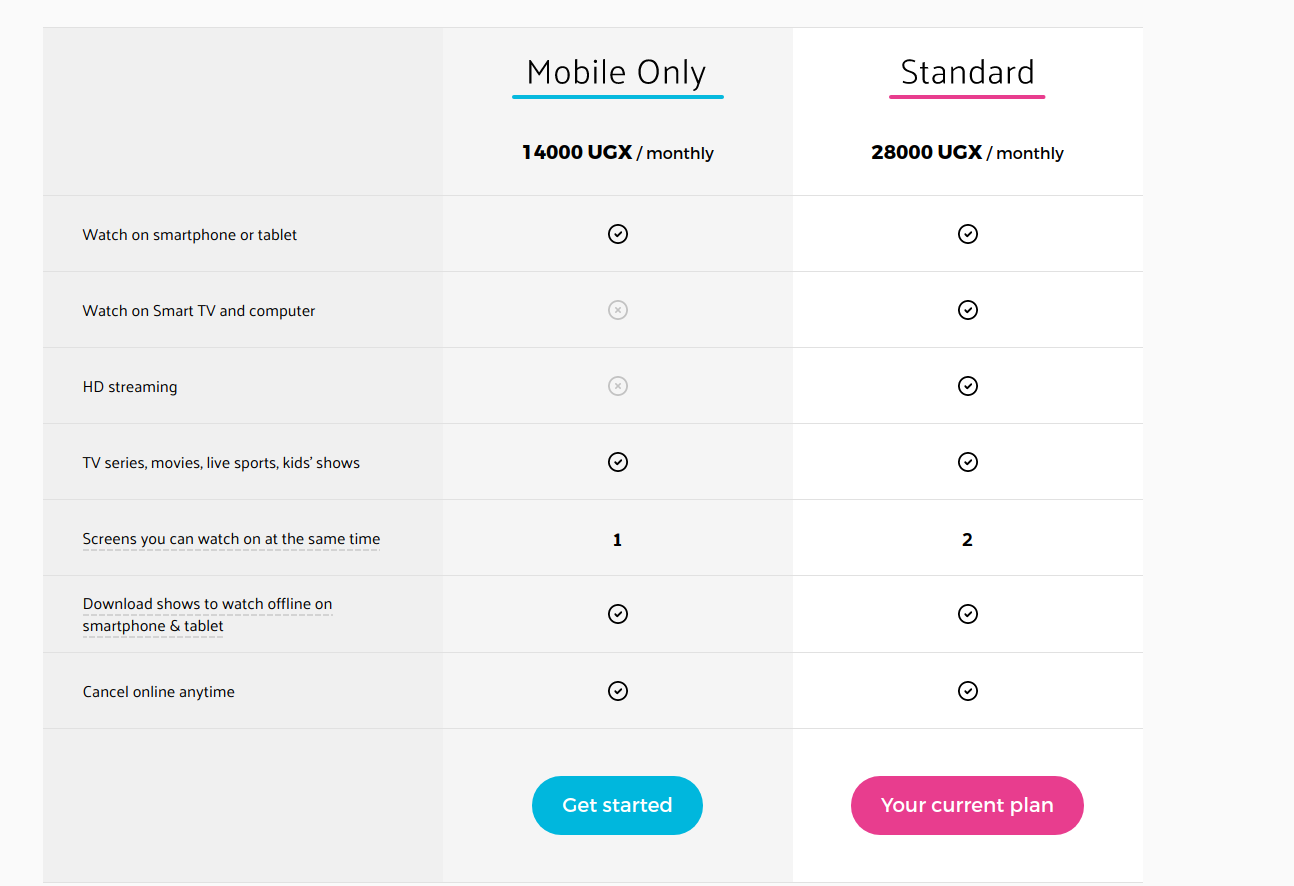Viewport: 1294px width, 886px height.
Task: Click Mobile Only checkmark for cancel online anytime
Action: [x=618, y=691]
